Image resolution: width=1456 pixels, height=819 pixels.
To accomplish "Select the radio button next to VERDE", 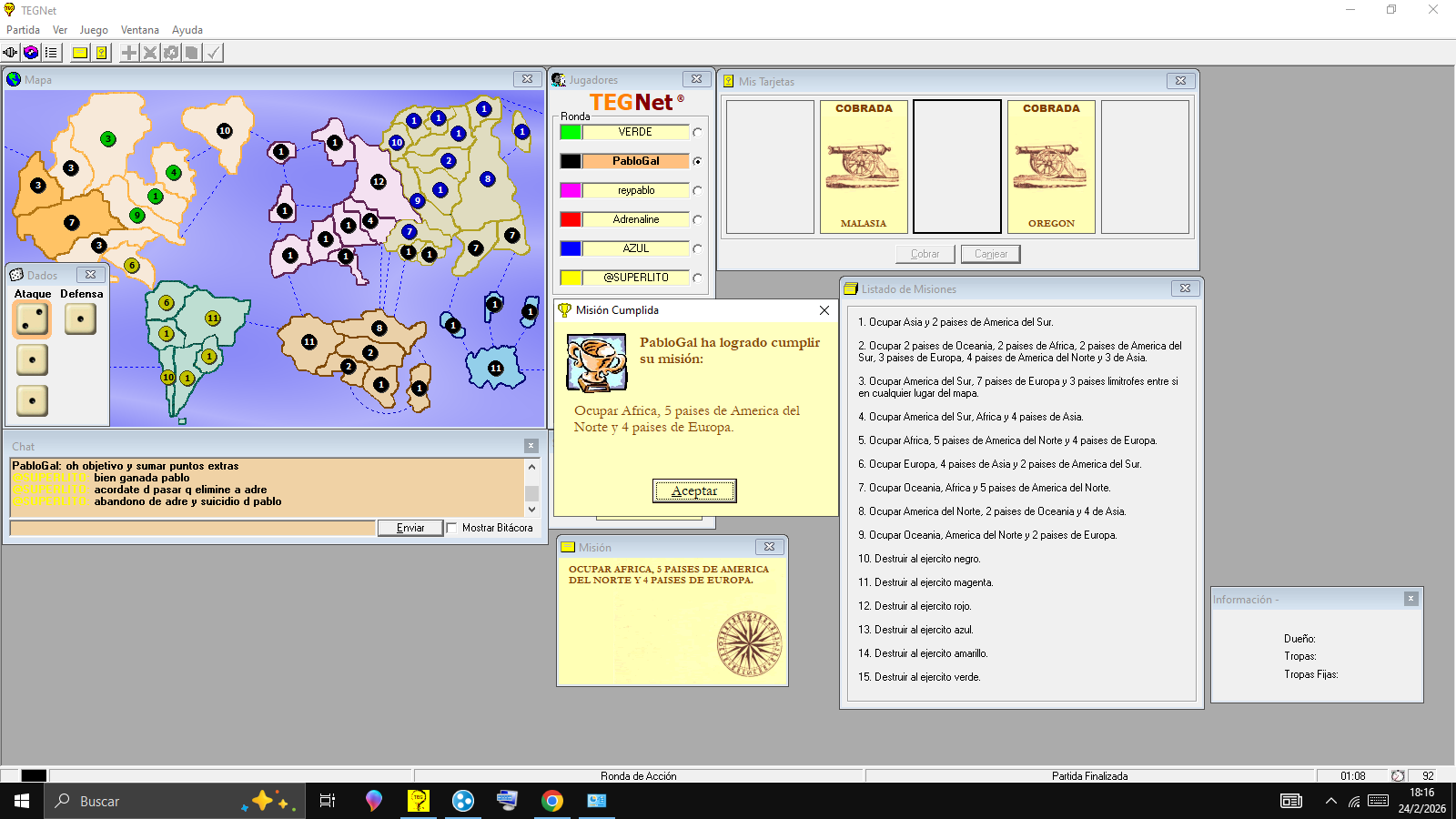I will (697, 132).
